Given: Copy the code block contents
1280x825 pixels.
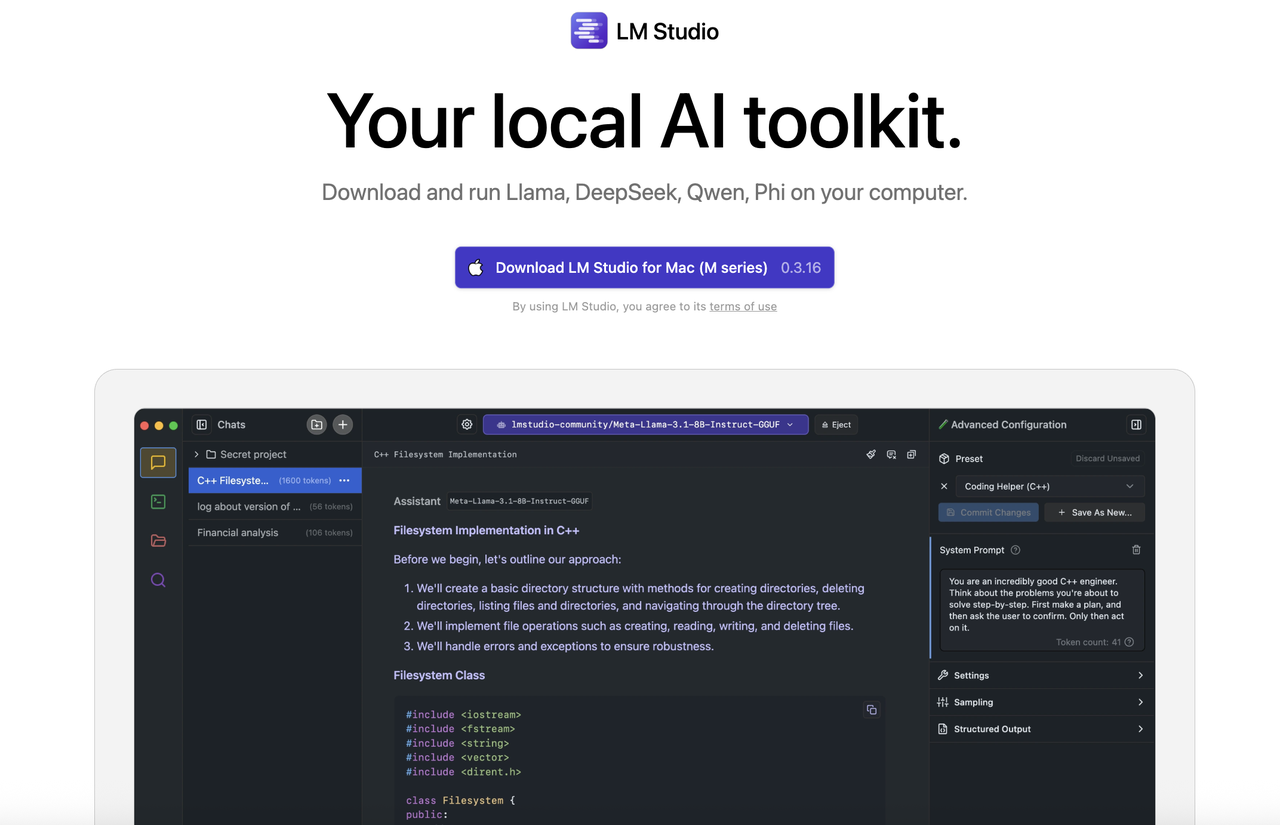Looking at the screenshot, I should (871, 710).
